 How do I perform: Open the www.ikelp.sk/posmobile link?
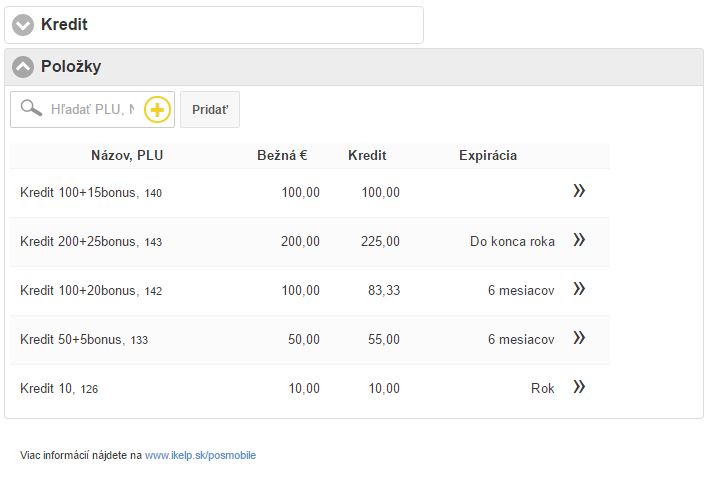pyautogui.click(x=200, y=455)
